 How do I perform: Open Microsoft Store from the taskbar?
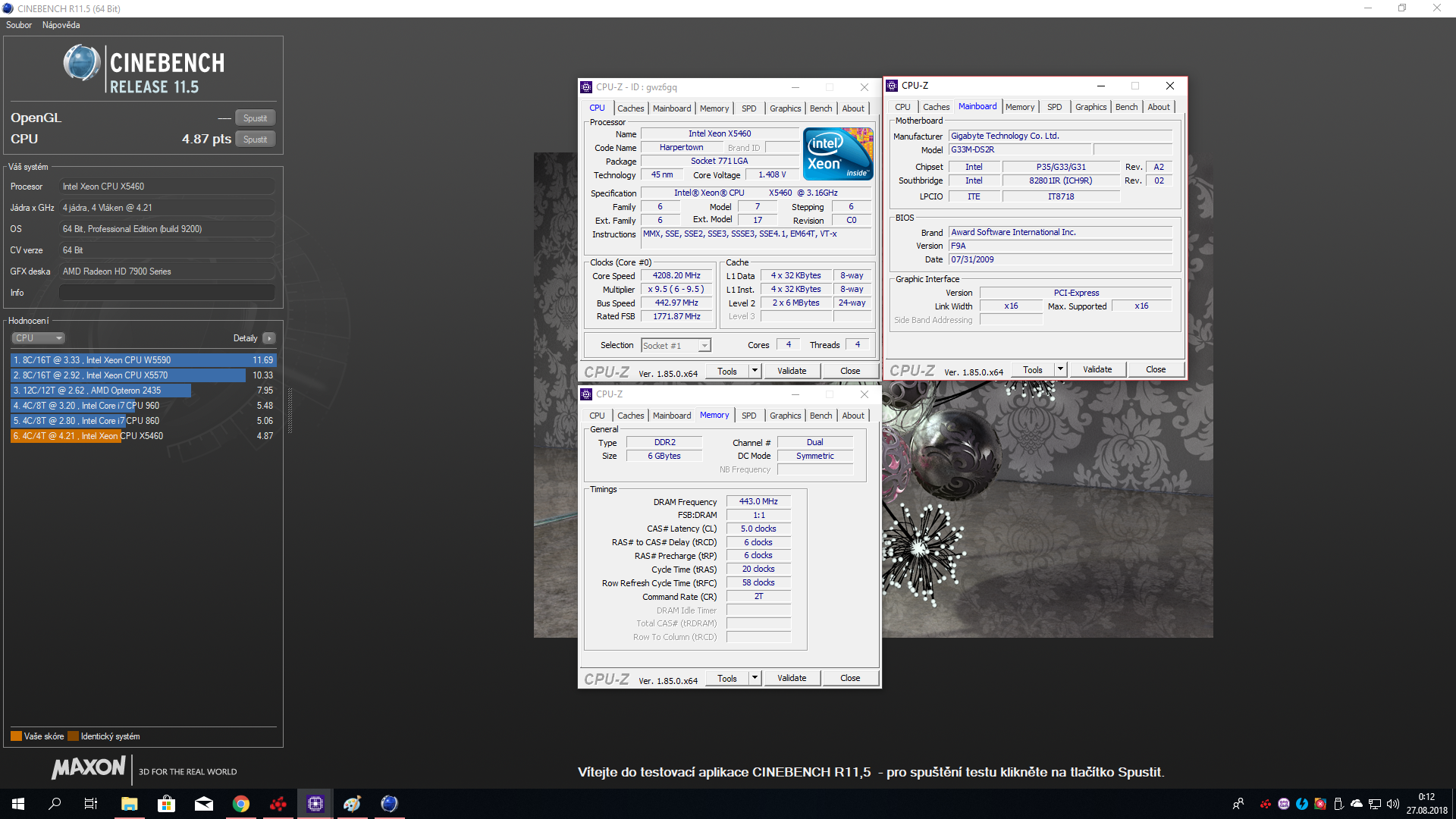tap(166, 804)
